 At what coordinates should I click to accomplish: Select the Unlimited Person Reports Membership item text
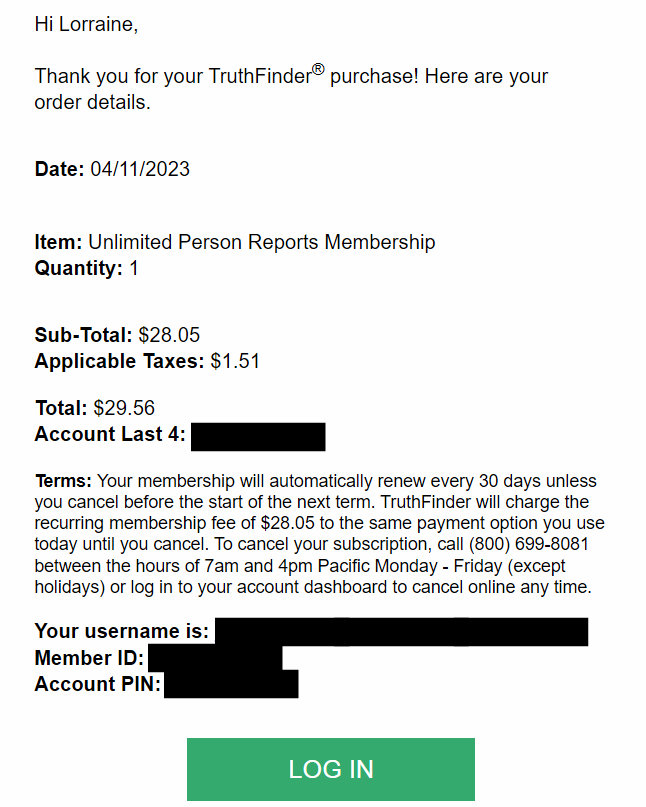tap(262, 242)
